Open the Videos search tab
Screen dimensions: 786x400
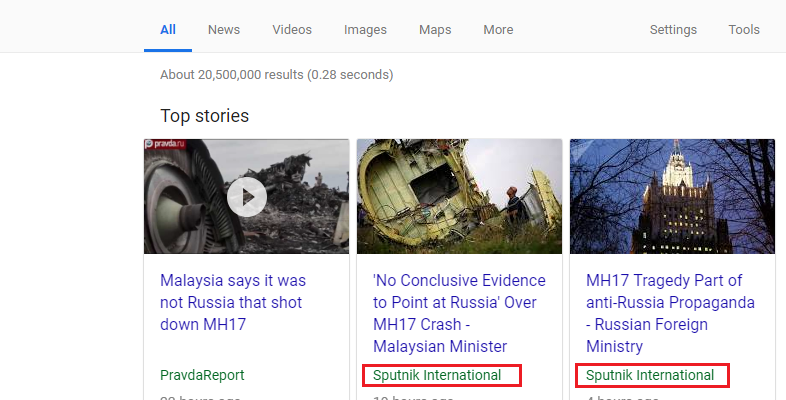(292, 30)
